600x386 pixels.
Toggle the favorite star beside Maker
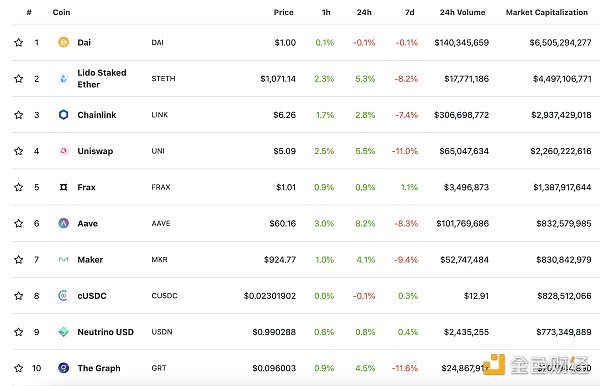pos(18,259)
